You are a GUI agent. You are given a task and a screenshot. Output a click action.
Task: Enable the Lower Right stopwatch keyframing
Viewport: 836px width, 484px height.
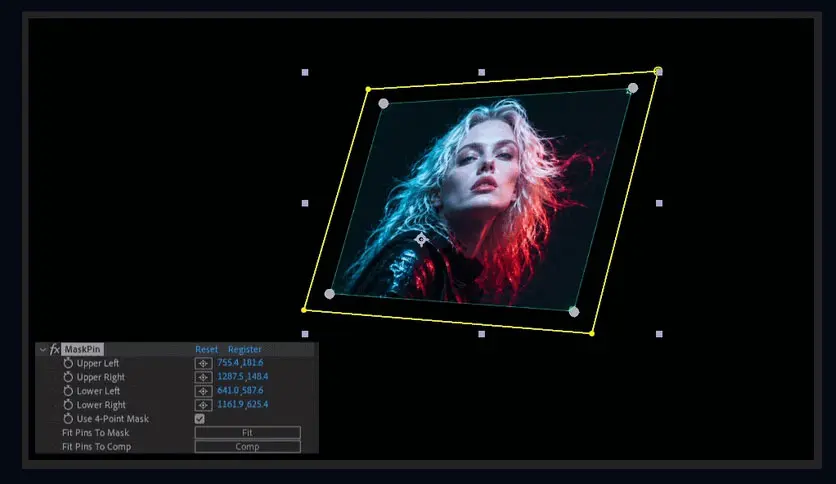(68, 405)
